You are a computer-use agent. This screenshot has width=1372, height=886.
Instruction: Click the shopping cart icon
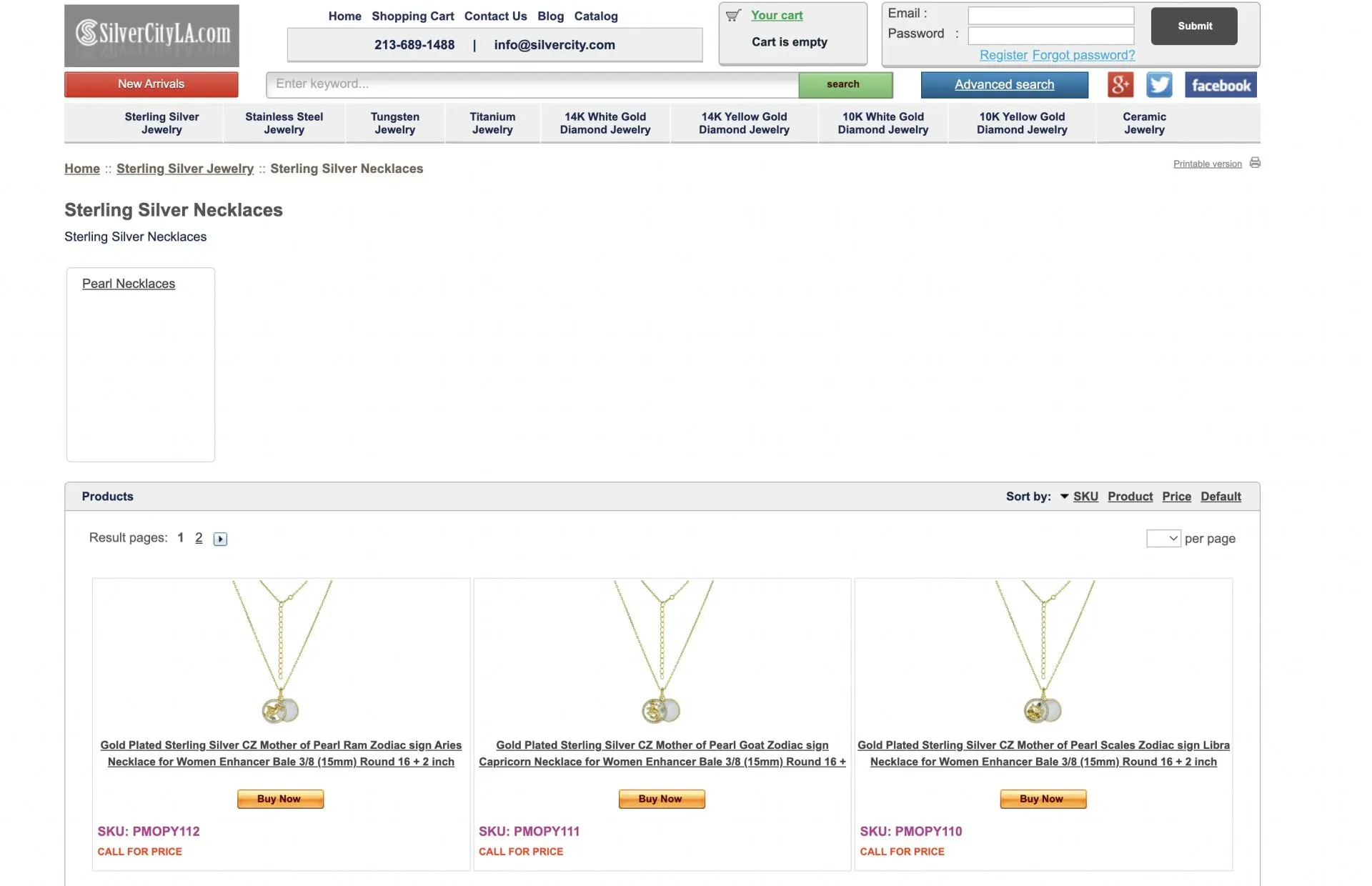click(x=733, y=15)
